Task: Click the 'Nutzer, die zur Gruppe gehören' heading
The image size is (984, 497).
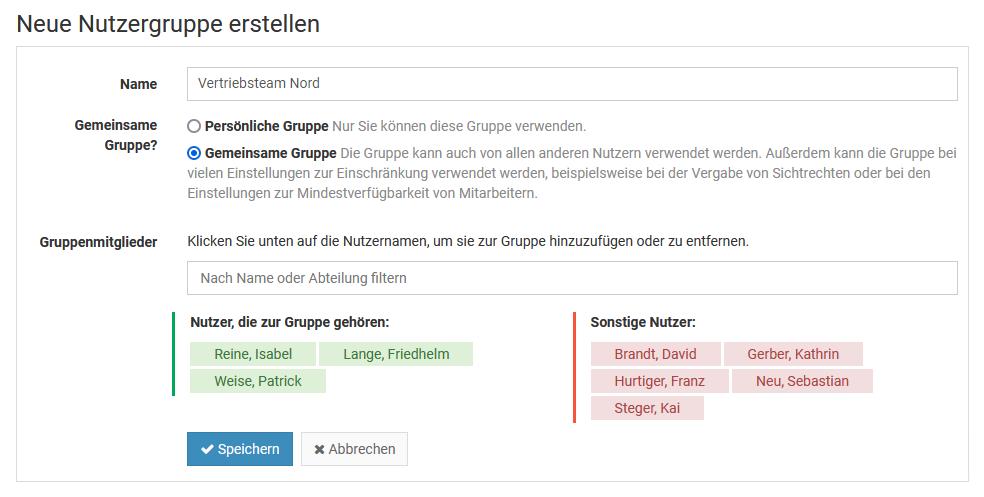Action: 290,323
